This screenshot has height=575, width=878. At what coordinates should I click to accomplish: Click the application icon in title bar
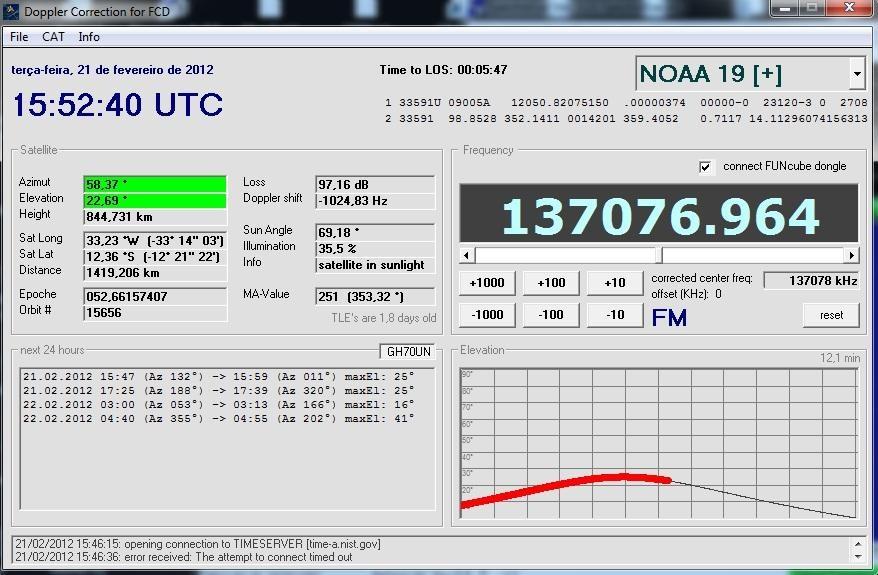tap(11, 11)
